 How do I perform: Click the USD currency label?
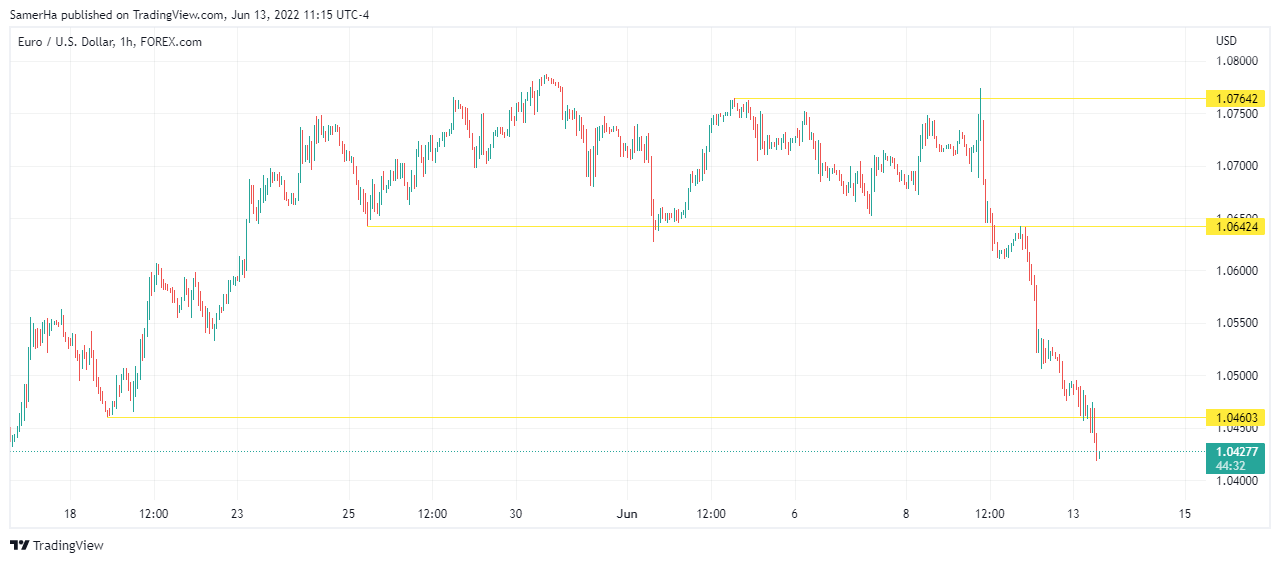coord(1226,41)
